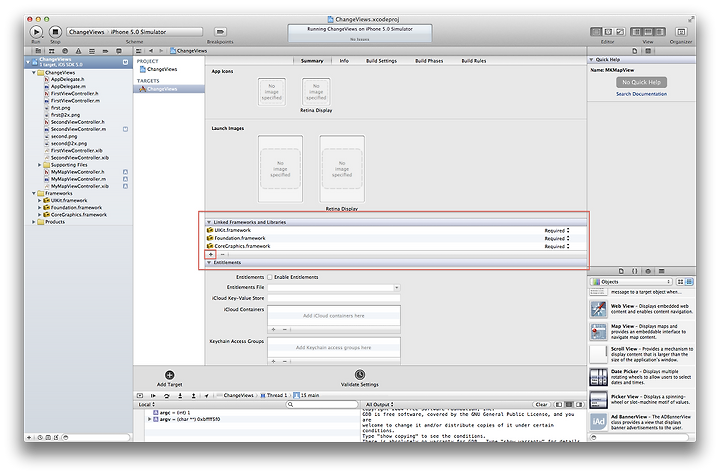This screenshot has height=475, width=720.
Task: Toggle the Navigator pane view button
Action: 636,32
